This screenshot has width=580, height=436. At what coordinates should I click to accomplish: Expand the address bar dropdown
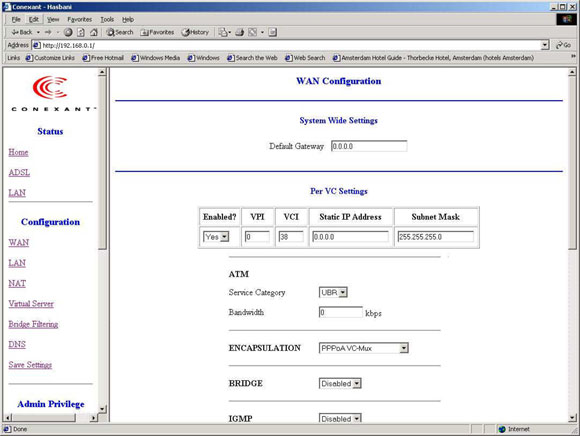pyautogui.click(x=545, y=45)
